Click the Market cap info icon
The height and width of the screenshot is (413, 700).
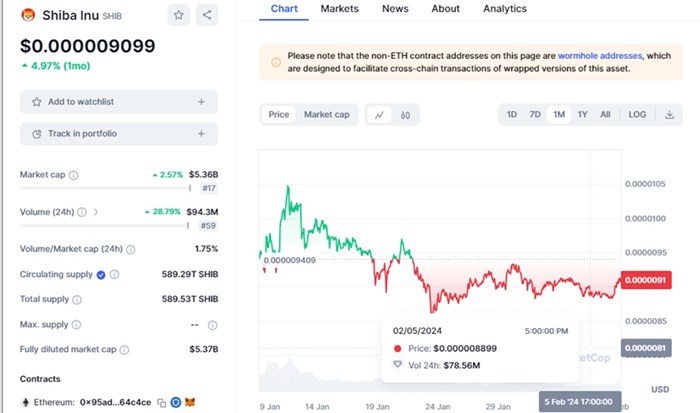tap(74, 175)
